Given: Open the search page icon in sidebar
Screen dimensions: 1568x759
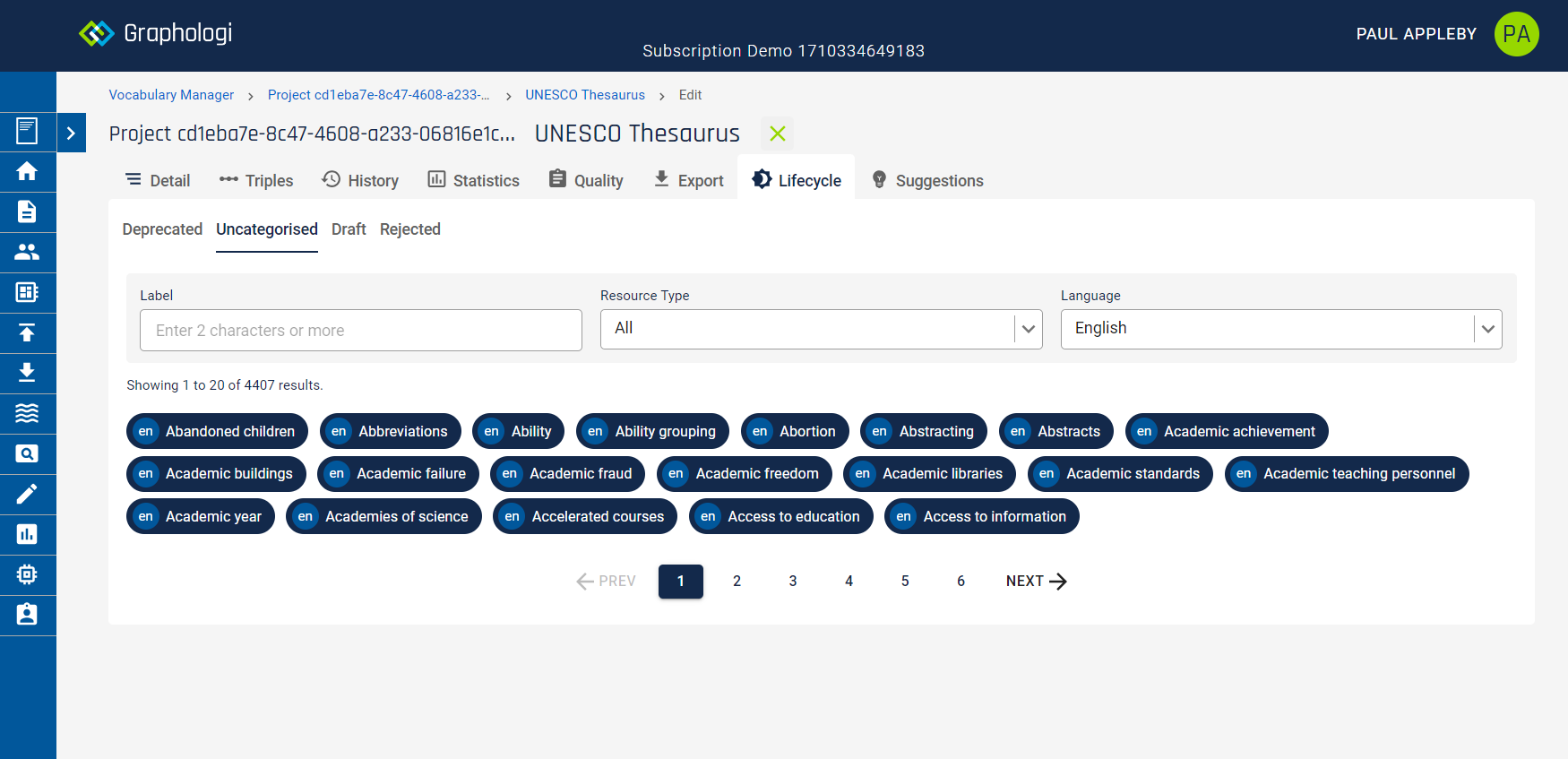Looking at the screenshot, I should tap(27, 453).
